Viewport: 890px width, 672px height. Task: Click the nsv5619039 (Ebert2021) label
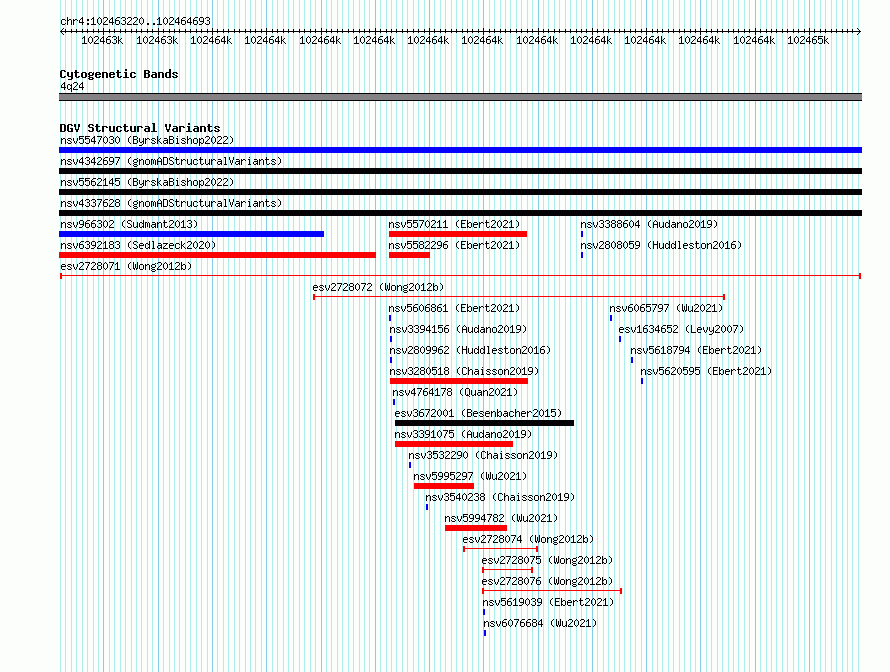548,602
